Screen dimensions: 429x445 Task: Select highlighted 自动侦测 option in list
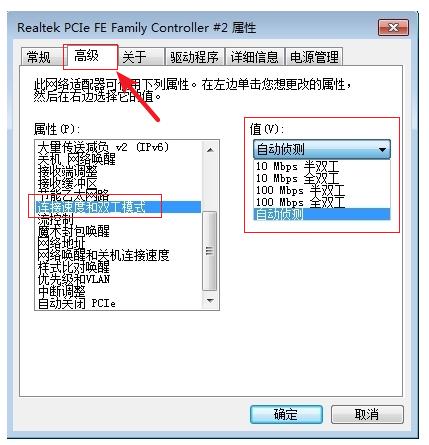click(x=322, y=214)
